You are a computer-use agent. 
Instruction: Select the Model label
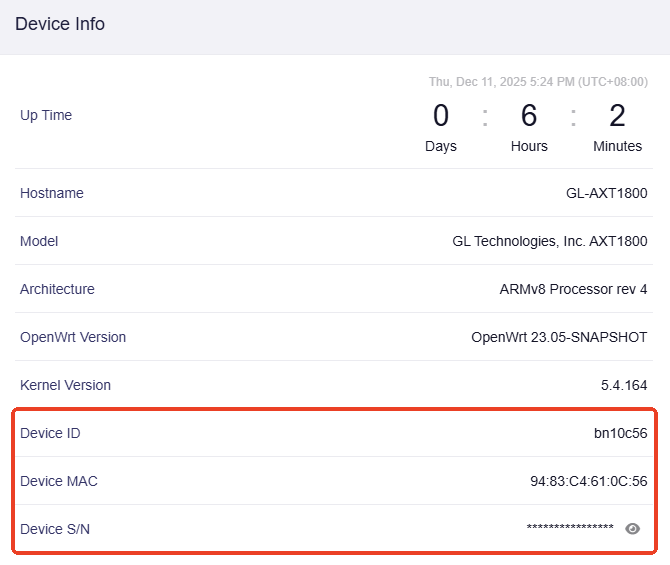point(39,241)
